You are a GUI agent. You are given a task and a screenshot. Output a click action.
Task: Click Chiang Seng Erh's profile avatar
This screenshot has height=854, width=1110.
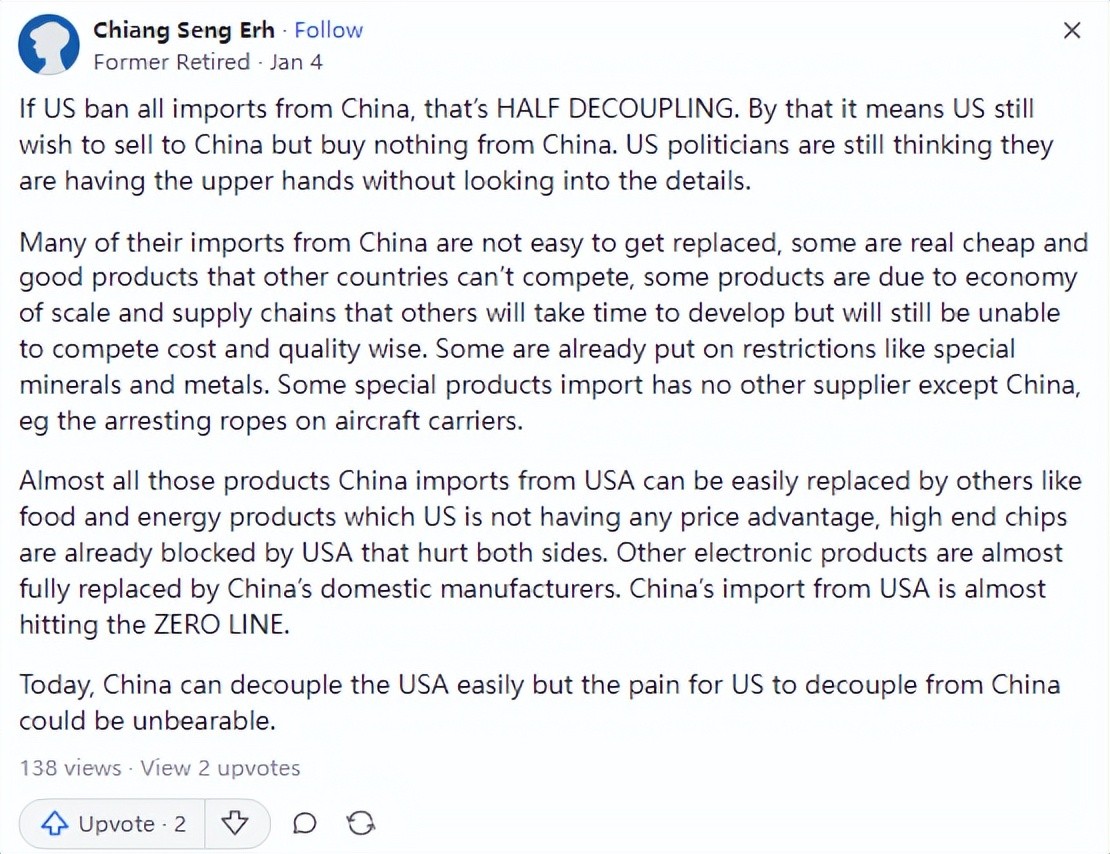click(49, 46)
